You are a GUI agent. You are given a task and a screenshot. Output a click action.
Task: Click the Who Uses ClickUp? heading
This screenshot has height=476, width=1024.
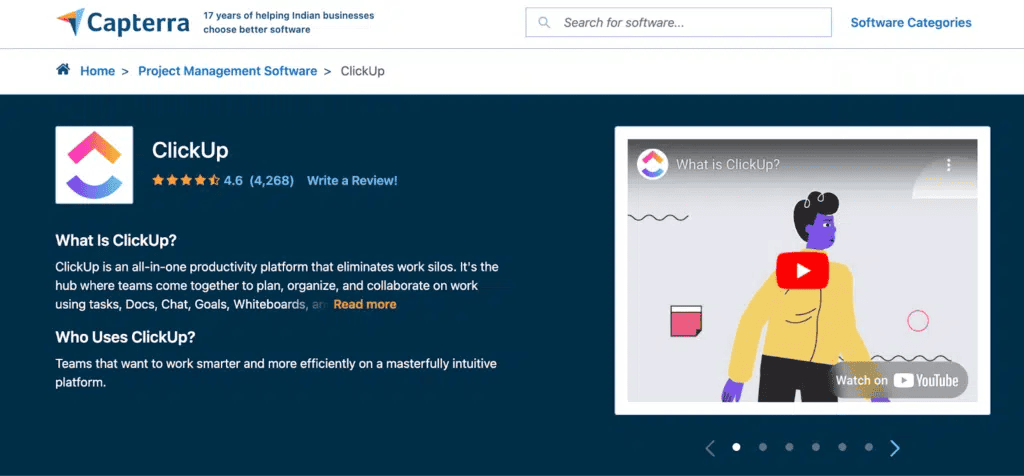pyautogui.click(x=125, y=338)
